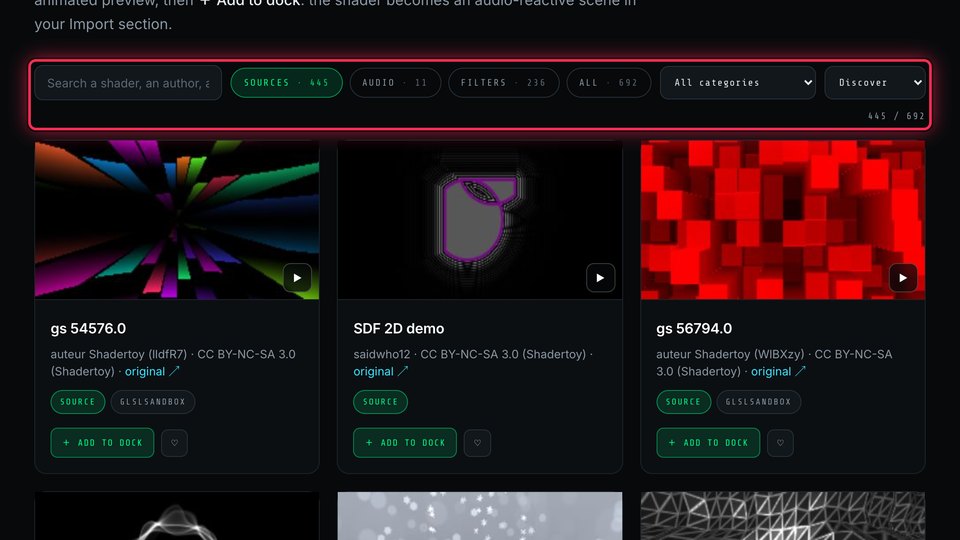Click the gs 54576.0 title
The width and height of the screenshot is (960, 540).
pyautogui.click(x=88, y=329)
